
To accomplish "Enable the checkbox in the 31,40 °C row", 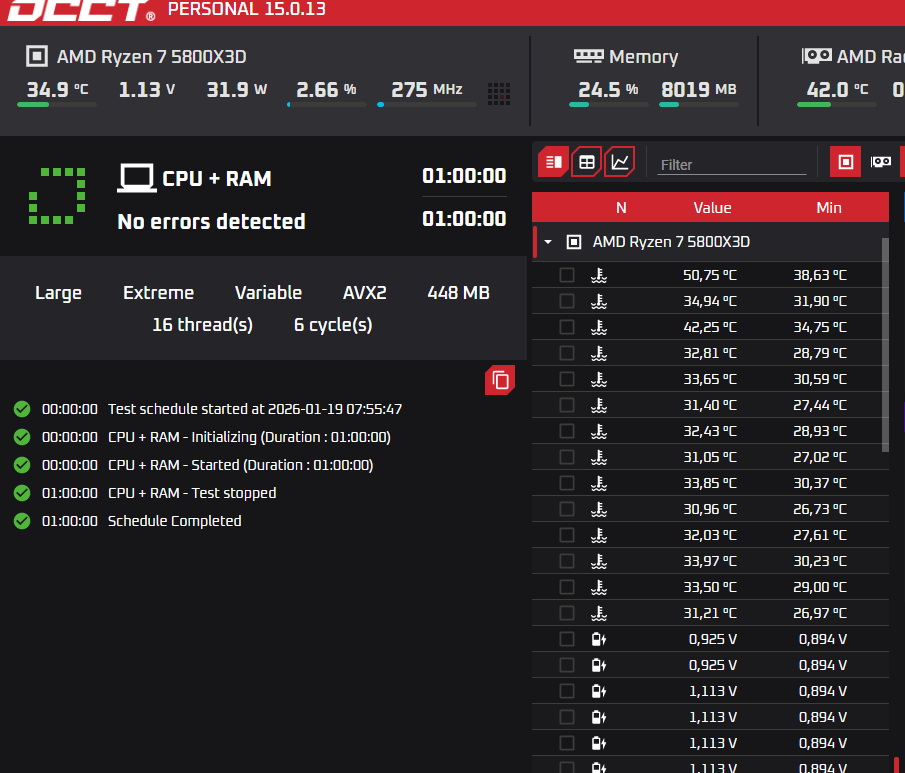I will point(567,405).
